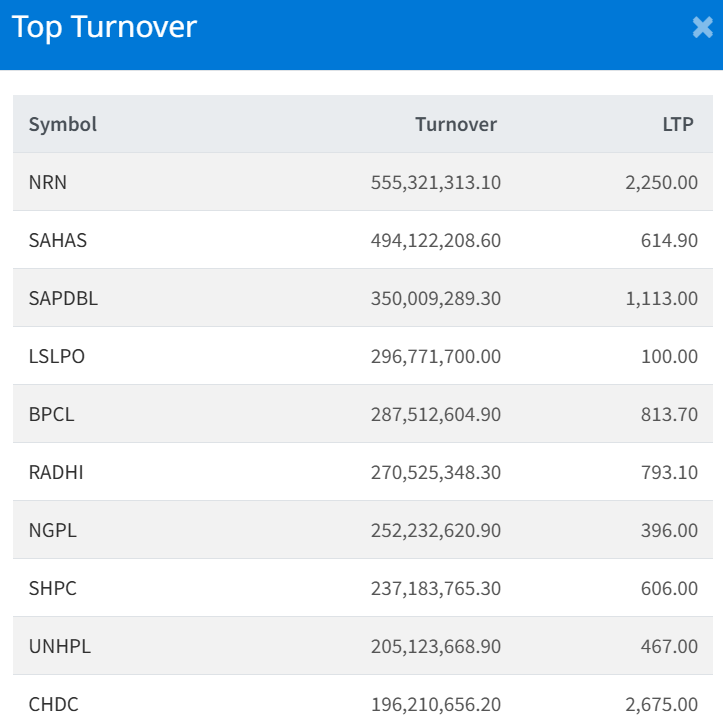Click NGPL LTP value 396.00

click(669, 531)
